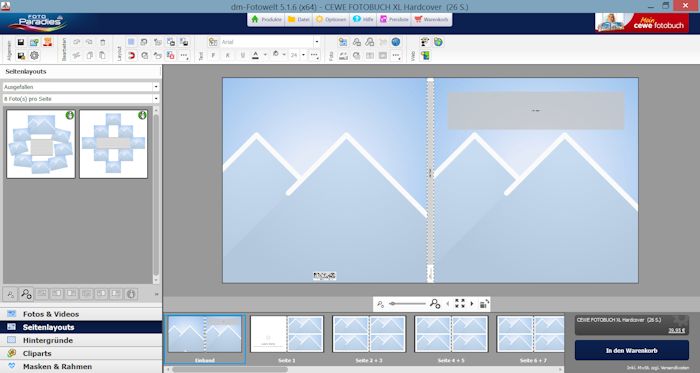Click the globe icon in Foto toolbar
The image size is (700, 373).
pyautogui.click(x=396, y=42)
